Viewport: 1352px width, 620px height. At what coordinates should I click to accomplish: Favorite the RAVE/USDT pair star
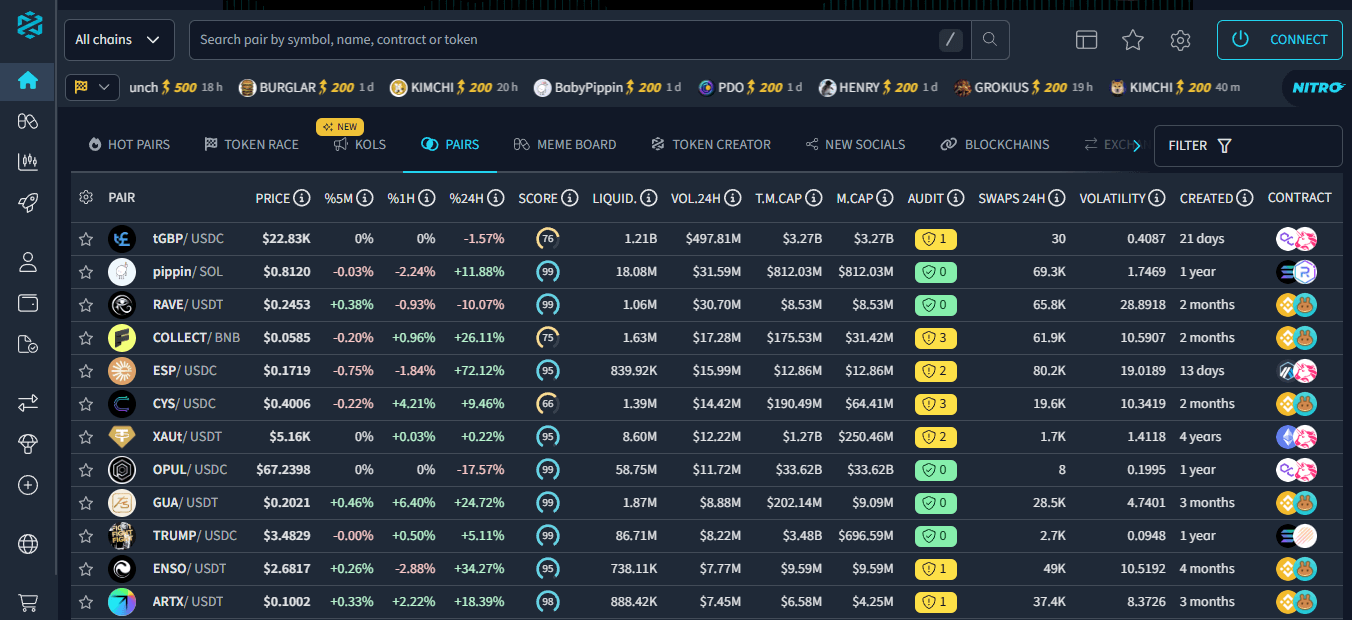(x=86, y=305)
